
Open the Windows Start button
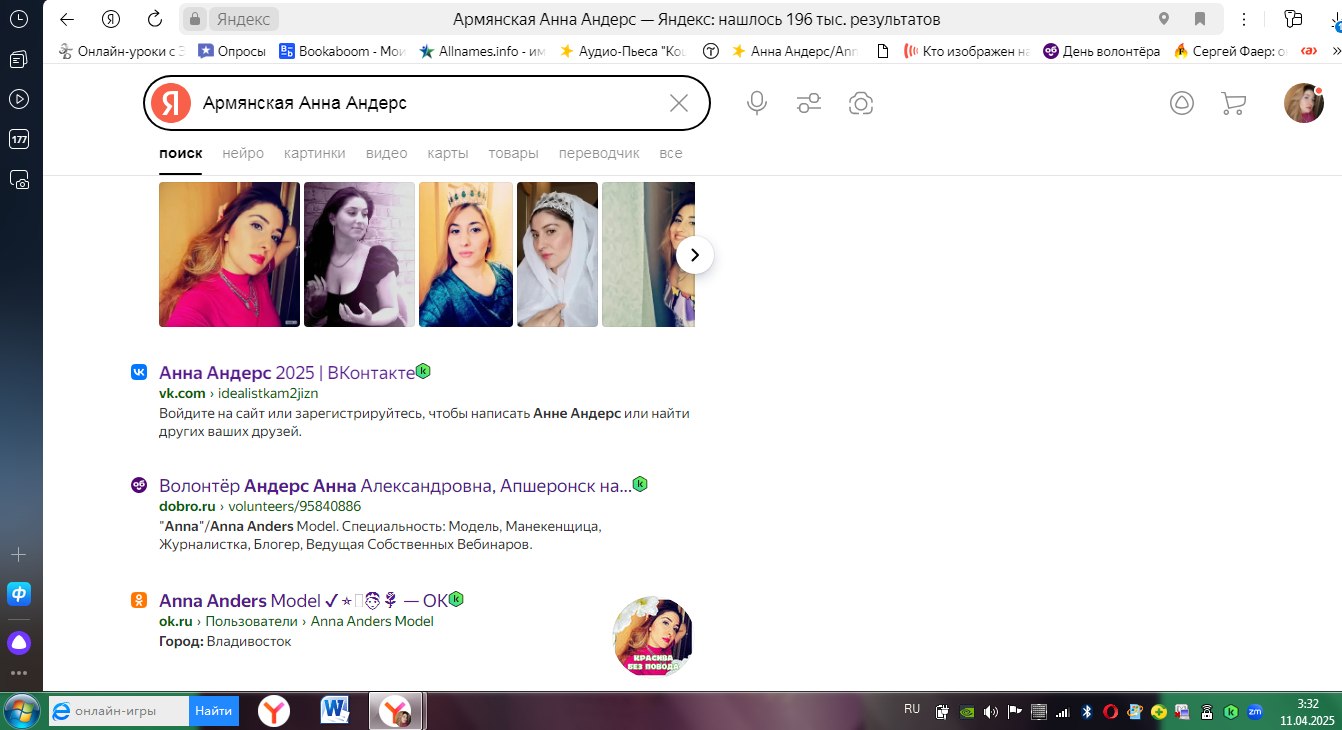(21, 711)
